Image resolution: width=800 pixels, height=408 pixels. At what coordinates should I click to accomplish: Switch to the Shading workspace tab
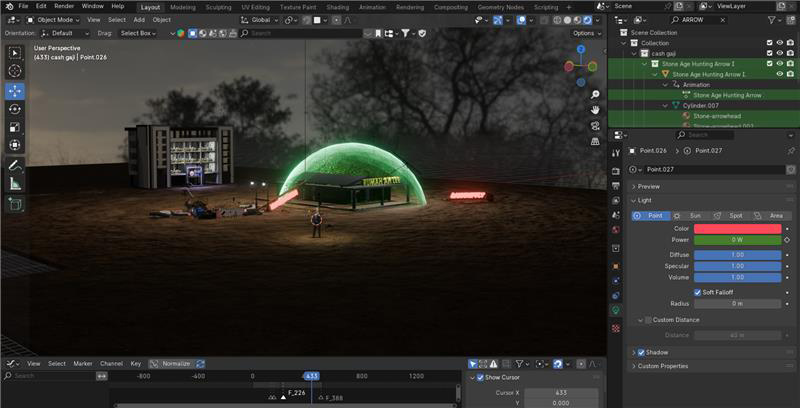pyautogui.click(x=338, y=7)
